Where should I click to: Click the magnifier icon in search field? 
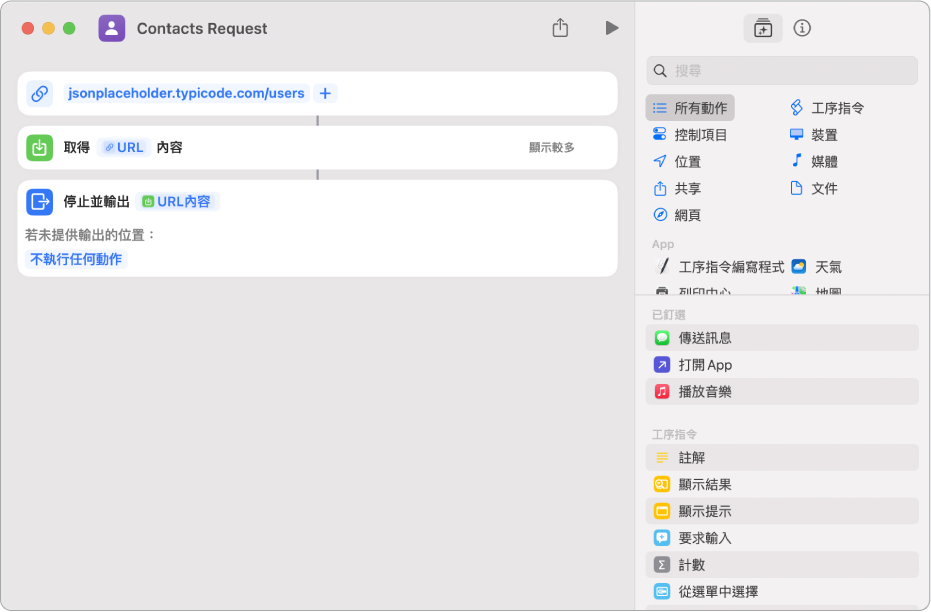tap(660, 71)
